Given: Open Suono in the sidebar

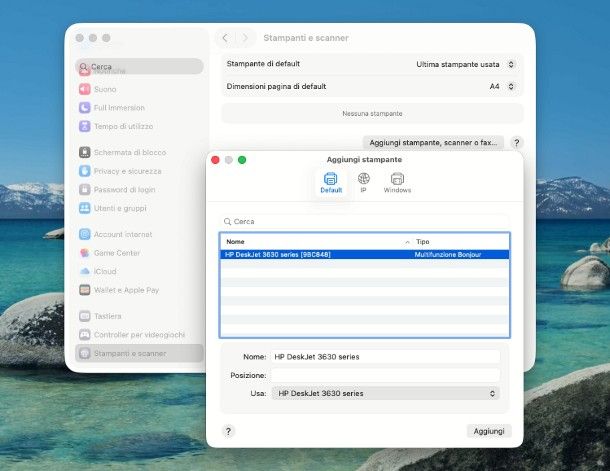Looking at the screenshot, I should click(x=105, y=89).
